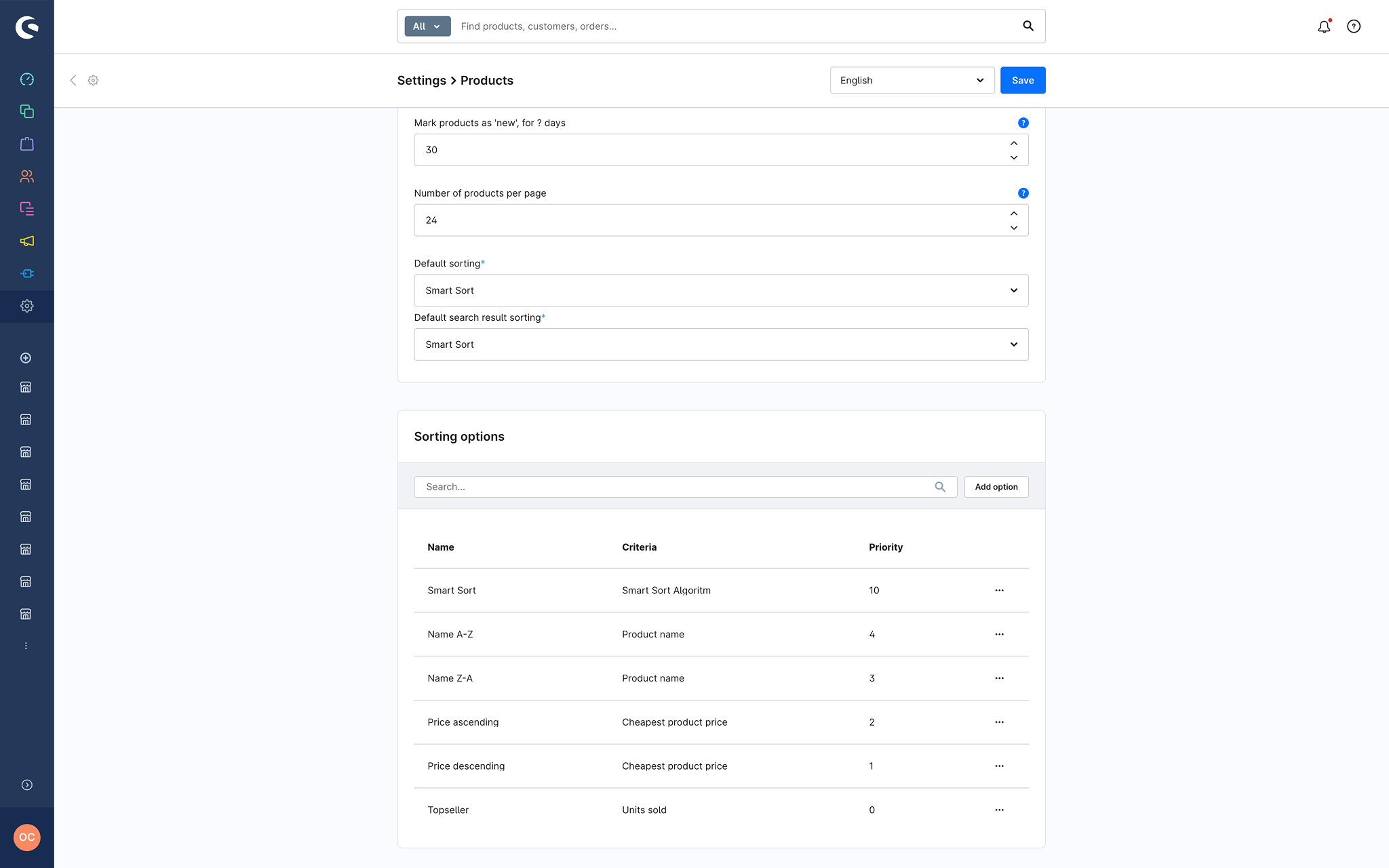Decrease the 'new' days value
The image size is (1389, 868).
pyautogui.click(x=1014, y=157)
